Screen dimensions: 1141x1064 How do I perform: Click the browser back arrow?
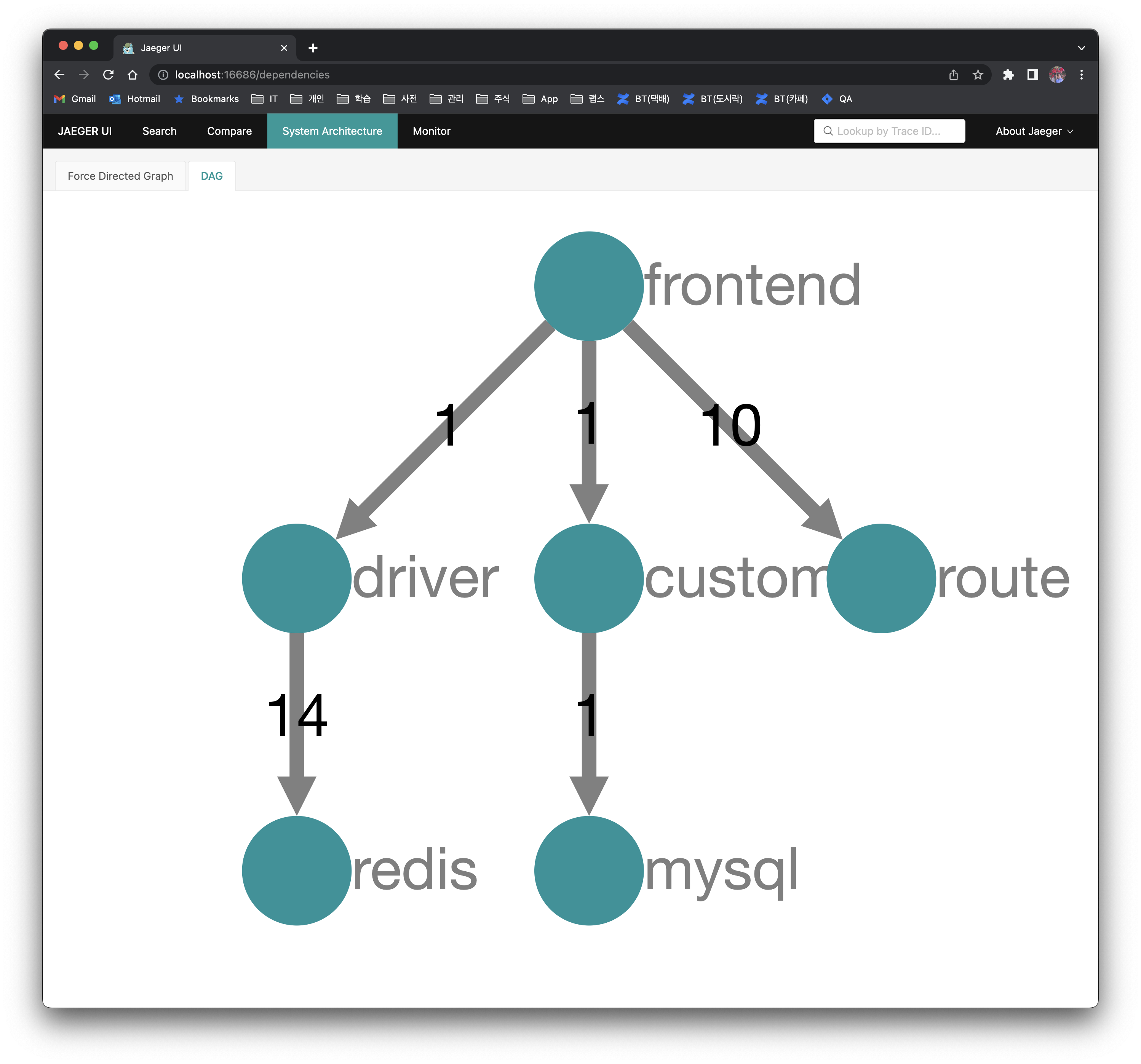point(59,75)
